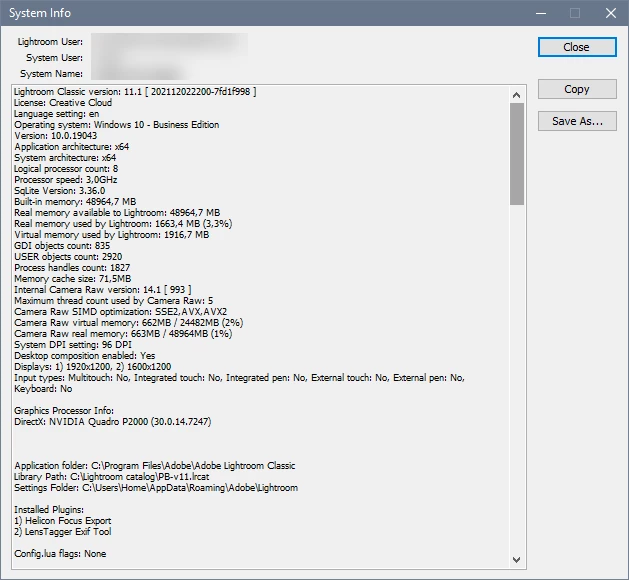Click the scrollbar down arrow
The width and height of the screenshot is (629, 580).
coord(517,560)
